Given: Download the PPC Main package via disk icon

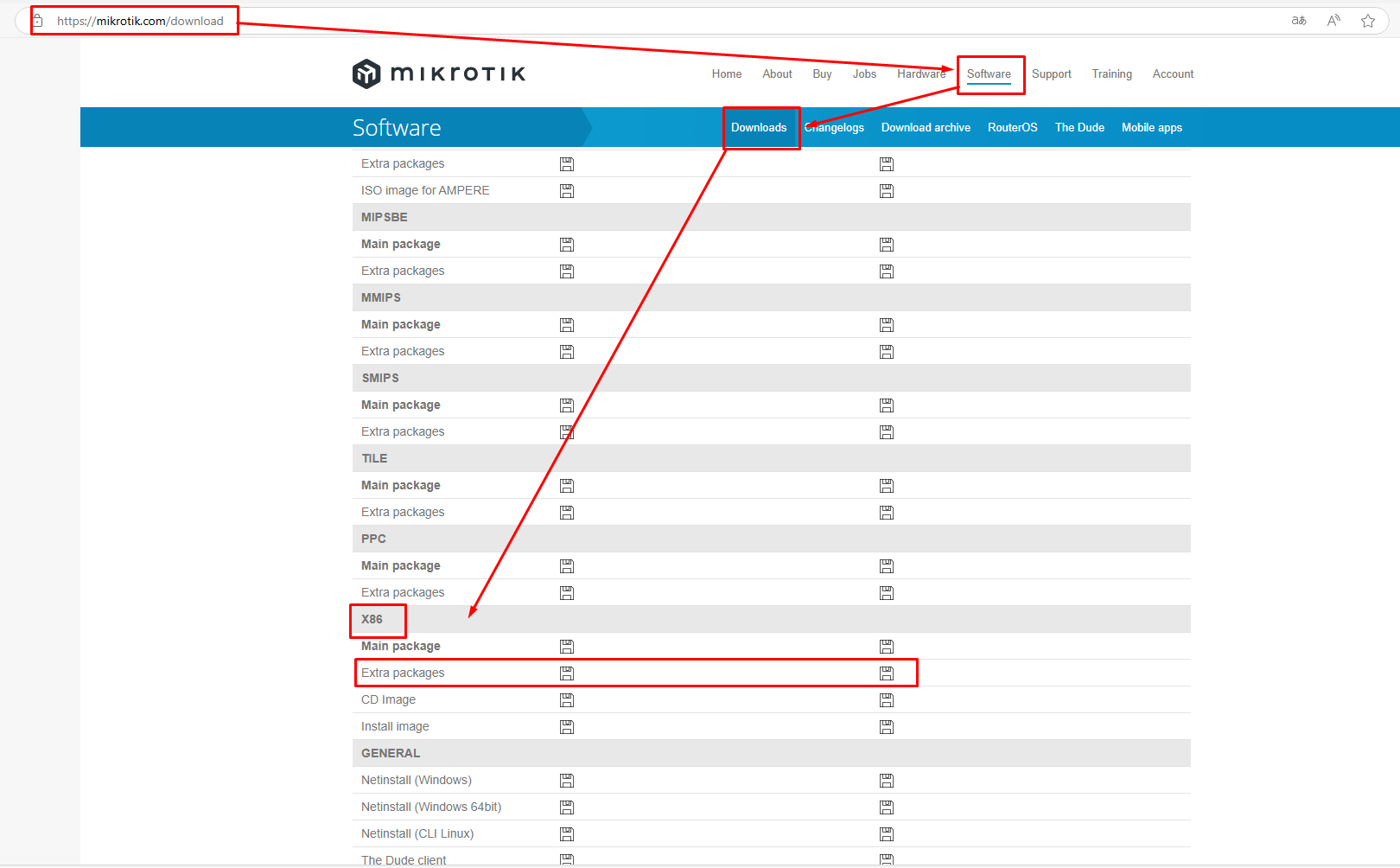Looking at the screenshot, I should pyautogui.click(x=567, y=565).
